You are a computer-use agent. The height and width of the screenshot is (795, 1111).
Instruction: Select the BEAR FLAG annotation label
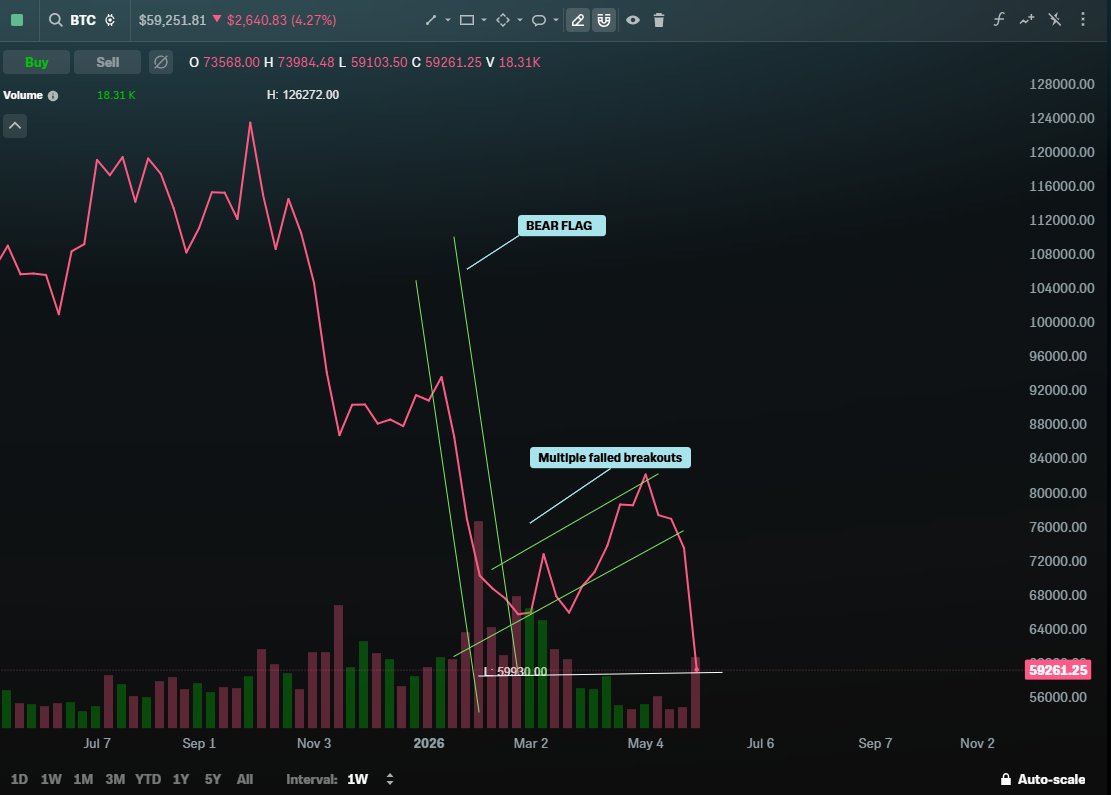[x=562, y=225]
